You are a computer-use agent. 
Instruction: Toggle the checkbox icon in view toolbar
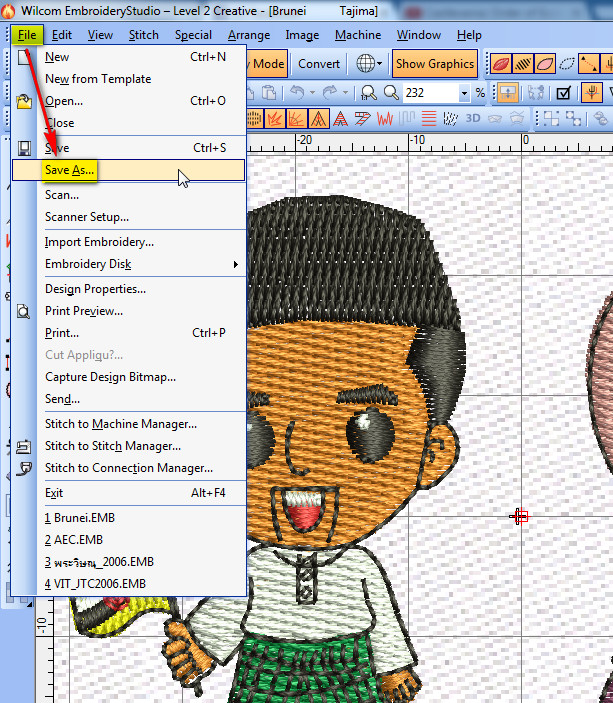pos(563,93)
